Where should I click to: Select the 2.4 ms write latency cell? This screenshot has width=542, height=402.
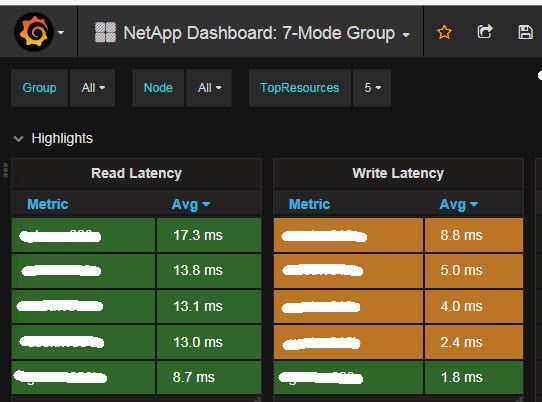[474, 343]
